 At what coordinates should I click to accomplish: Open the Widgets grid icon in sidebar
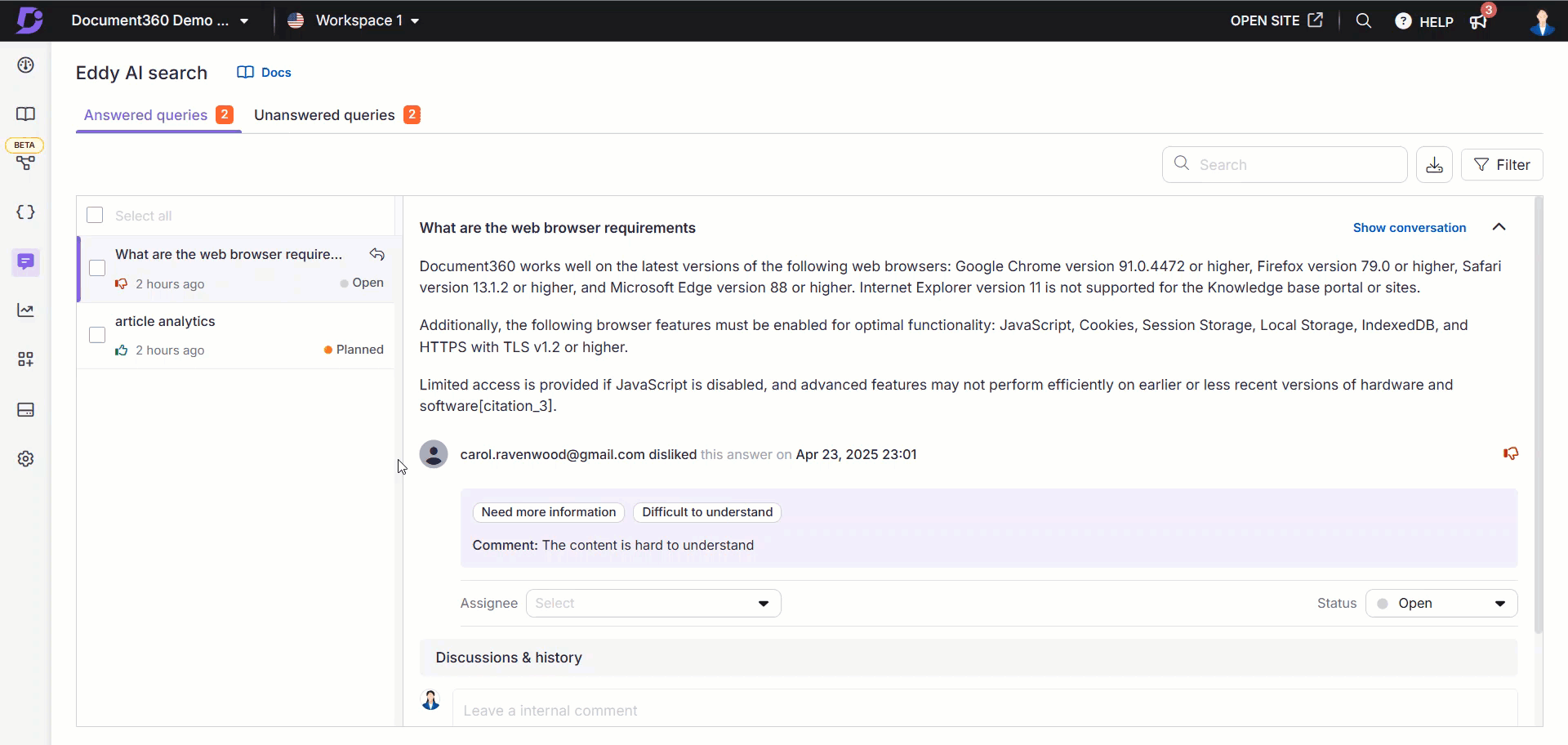[x=26, y=359]
